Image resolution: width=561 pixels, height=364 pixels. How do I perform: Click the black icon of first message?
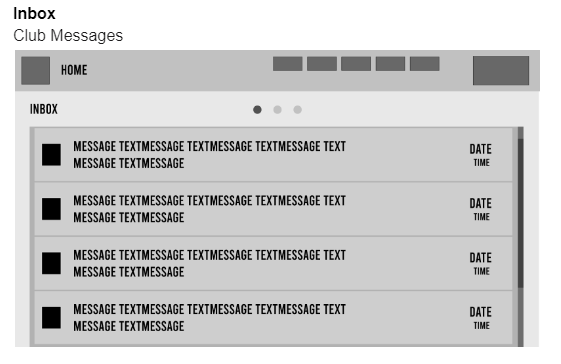[51, 155]
